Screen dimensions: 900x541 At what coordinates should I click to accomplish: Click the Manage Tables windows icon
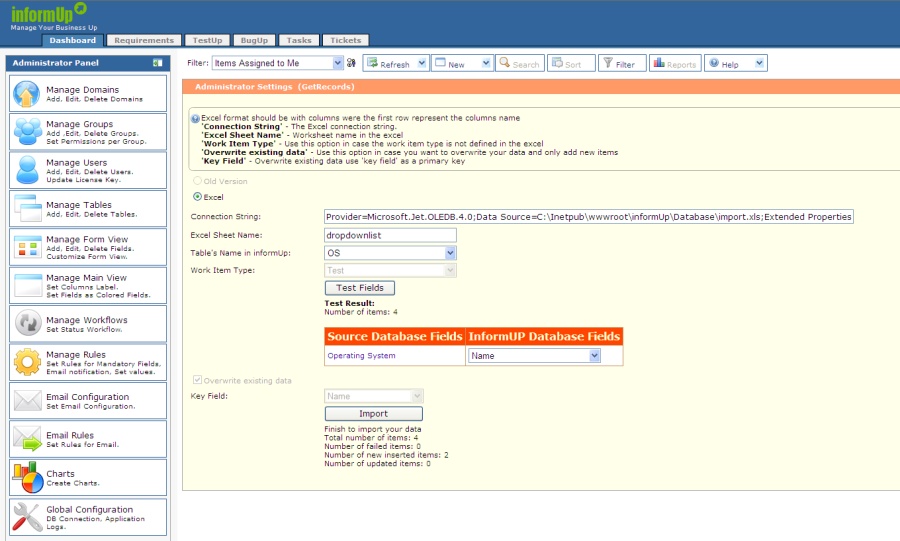28,208
